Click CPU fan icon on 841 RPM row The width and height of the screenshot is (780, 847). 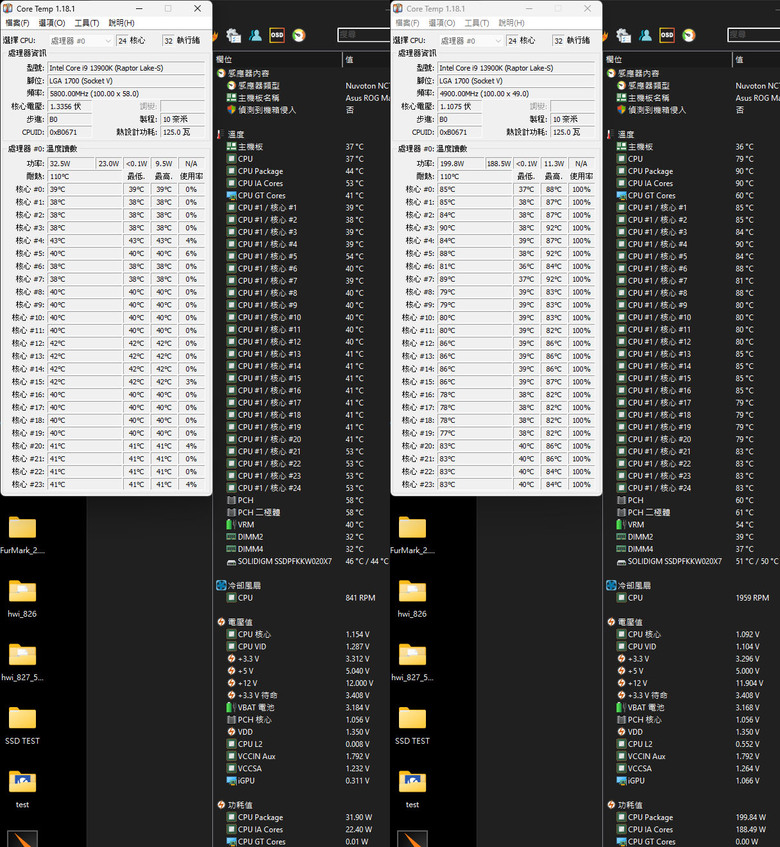coord(231,597)
